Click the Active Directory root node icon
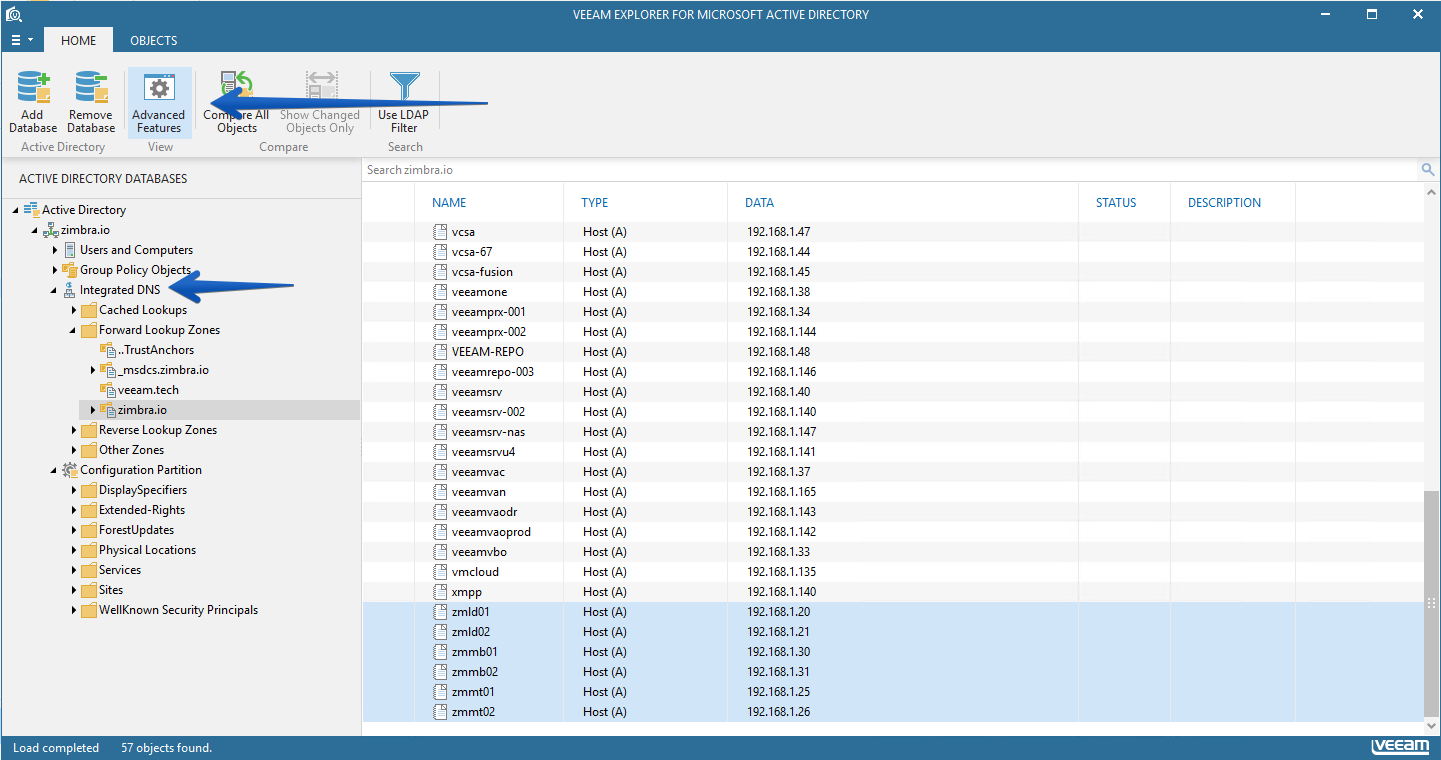Viewport: 1441px width, 760px height. coord(31,210)
